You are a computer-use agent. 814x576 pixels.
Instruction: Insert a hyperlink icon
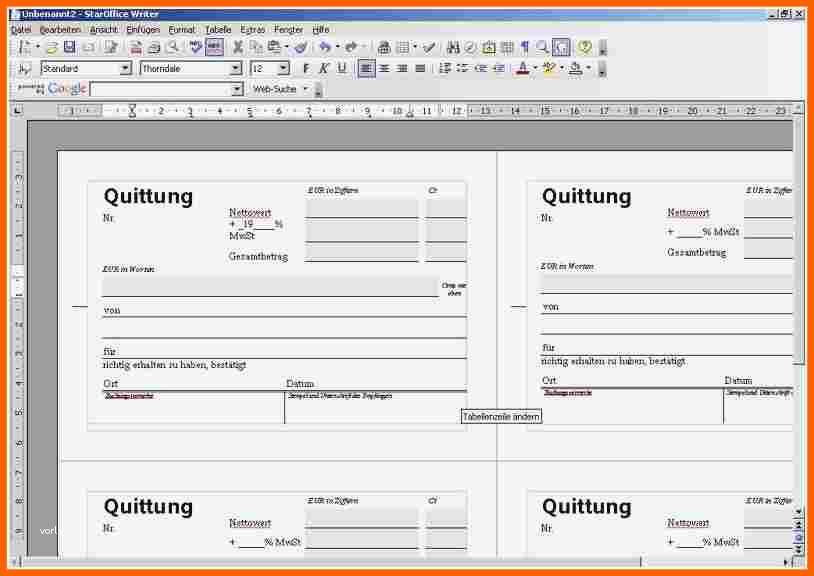pos(384,47)
